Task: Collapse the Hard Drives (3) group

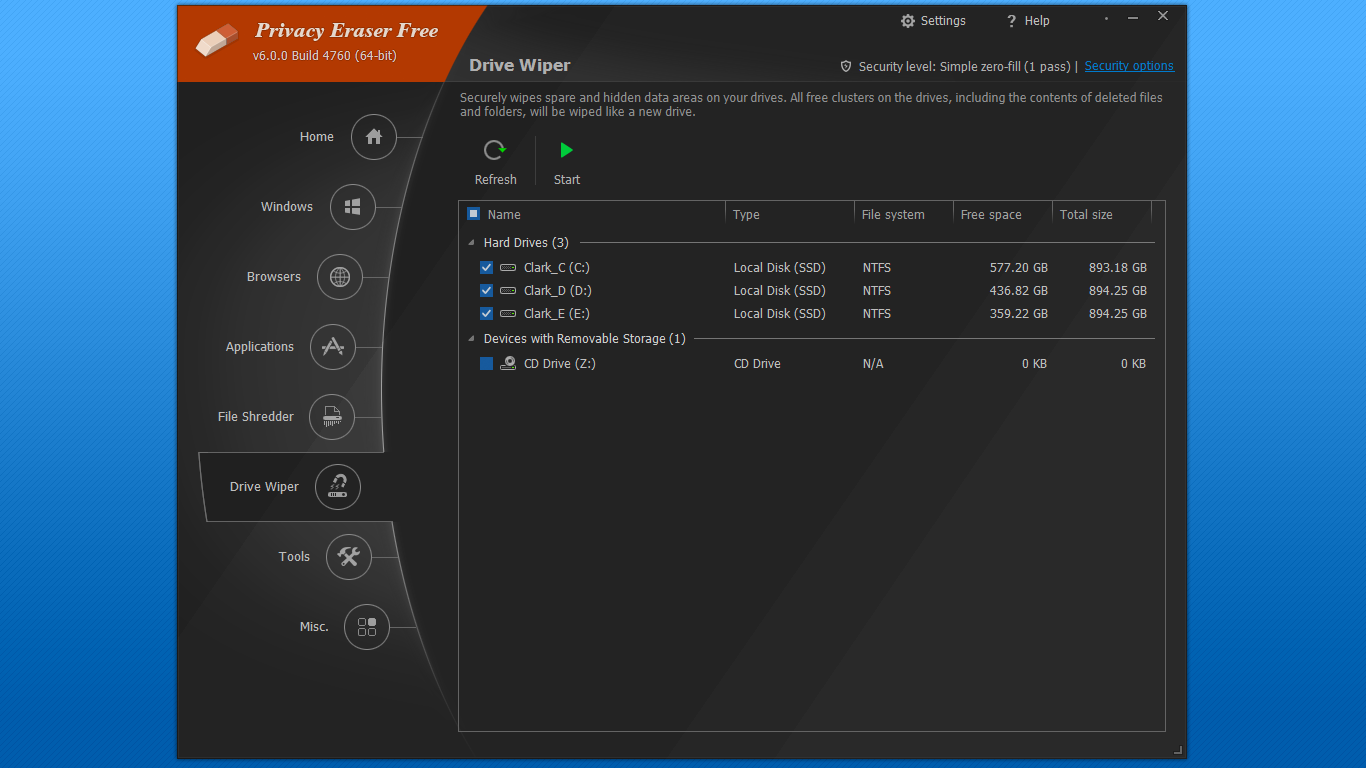Action: 471,242
